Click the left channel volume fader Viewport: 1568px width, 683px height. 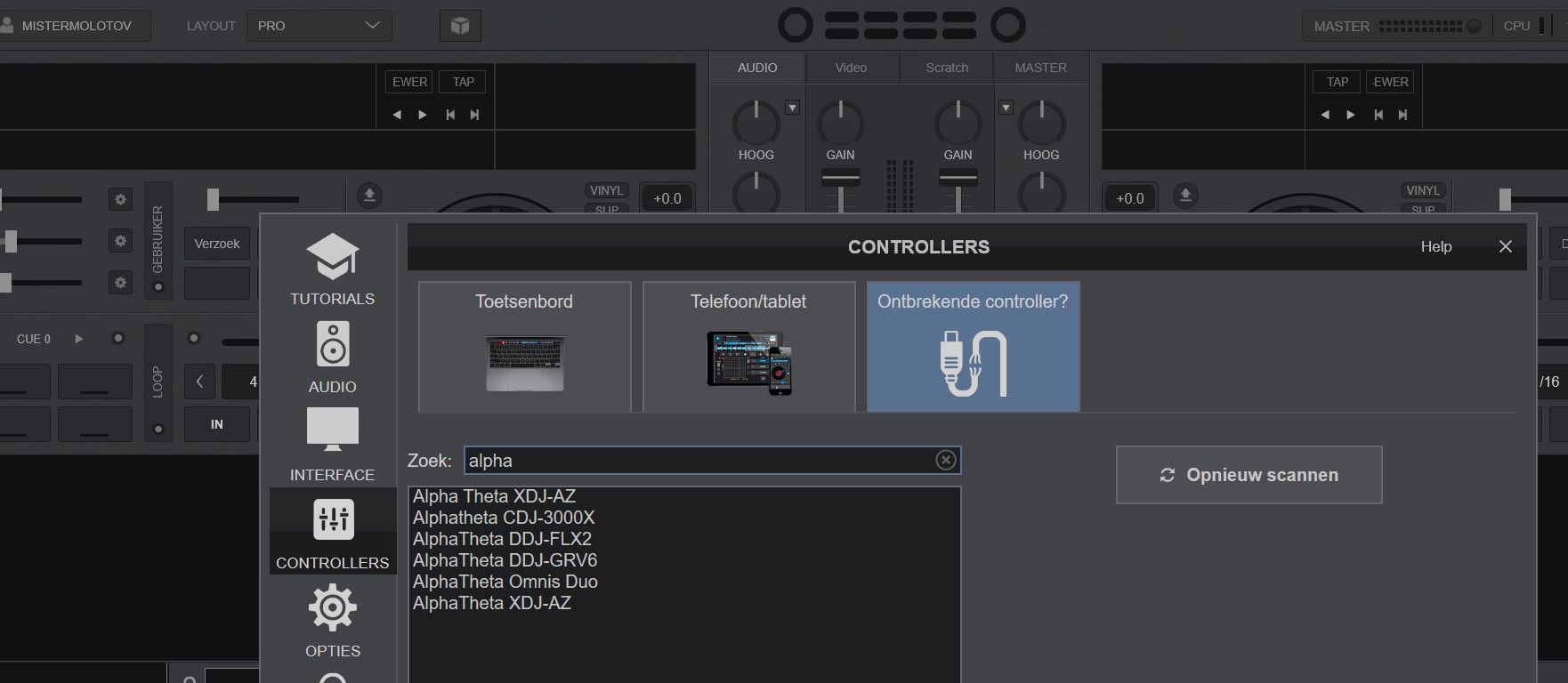[x=840, y=178]
